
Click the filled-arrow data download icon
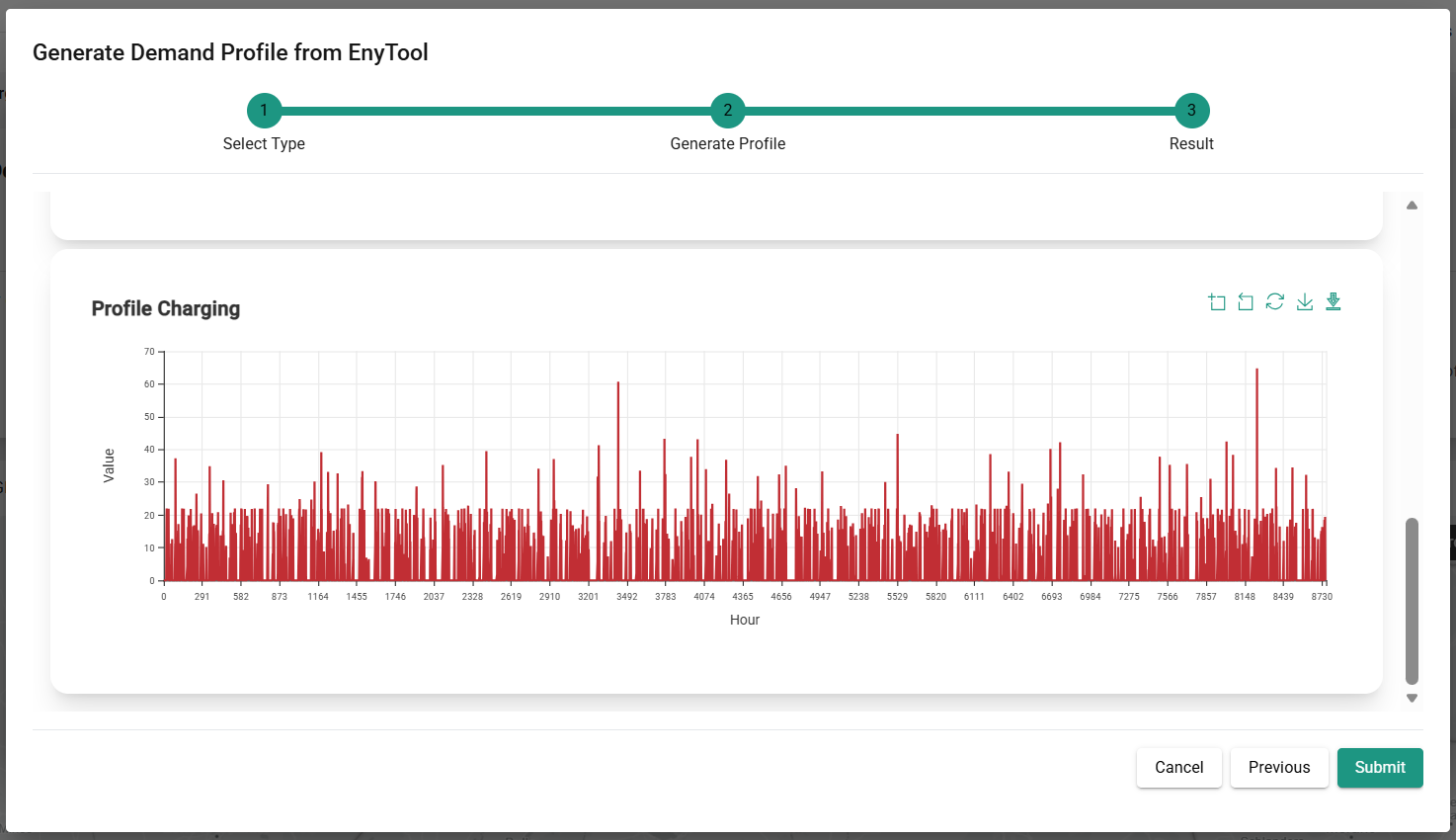pos(1334,301)
